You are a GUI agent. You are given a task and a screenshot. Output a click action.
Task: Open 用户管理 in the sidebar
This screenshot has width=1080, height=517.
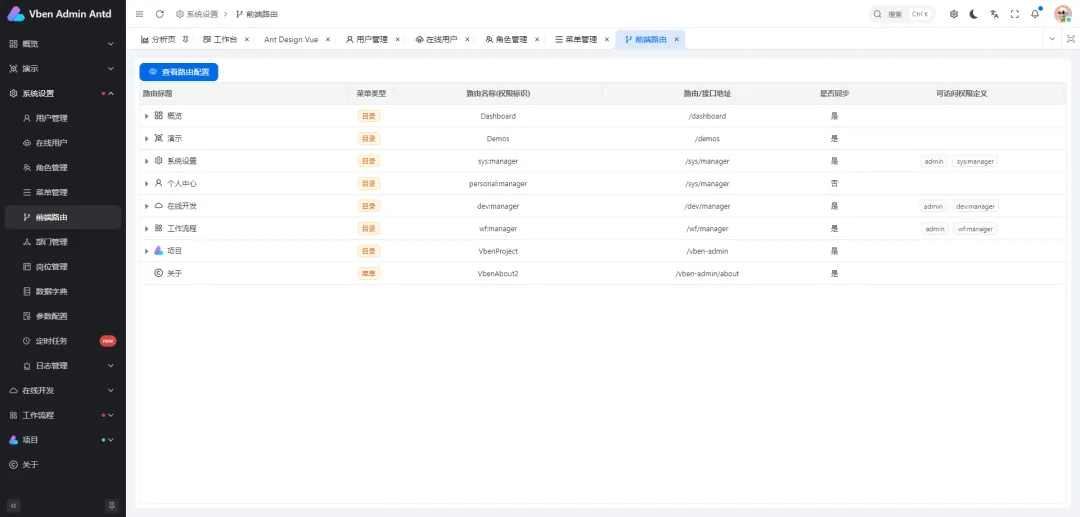point(63,118)
